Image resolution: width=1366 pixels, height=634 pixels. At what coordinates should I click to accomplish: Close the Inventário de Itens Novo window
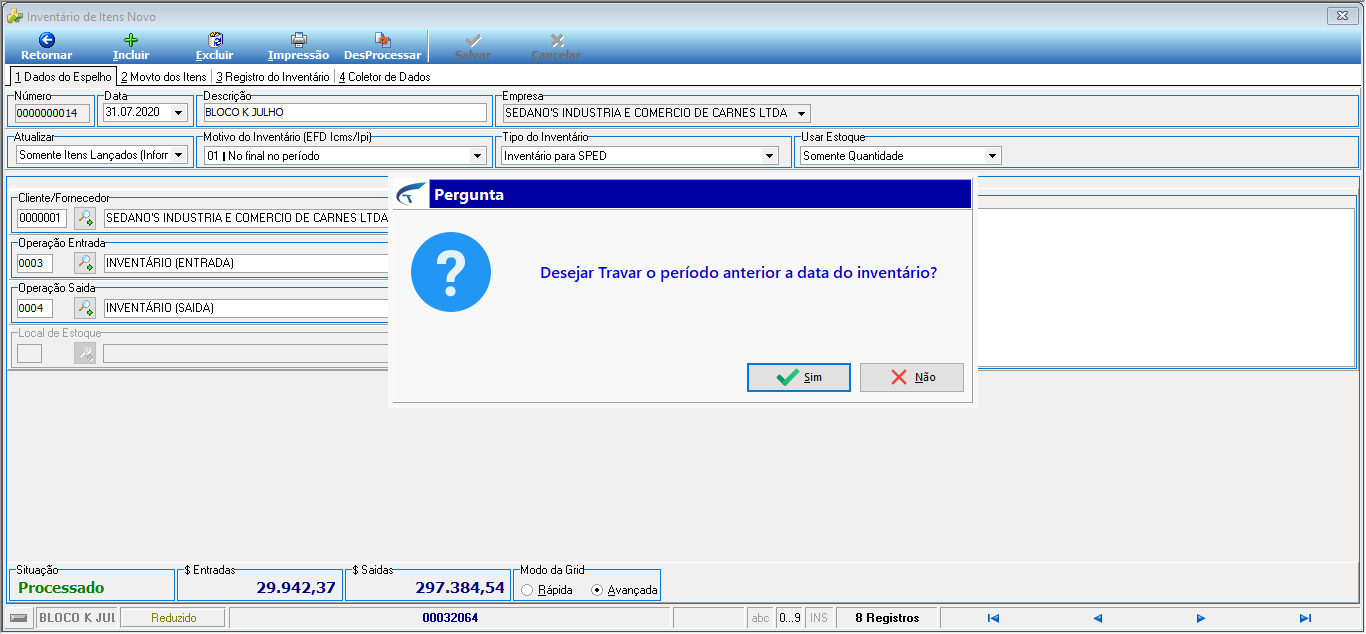click(1341, 16)
